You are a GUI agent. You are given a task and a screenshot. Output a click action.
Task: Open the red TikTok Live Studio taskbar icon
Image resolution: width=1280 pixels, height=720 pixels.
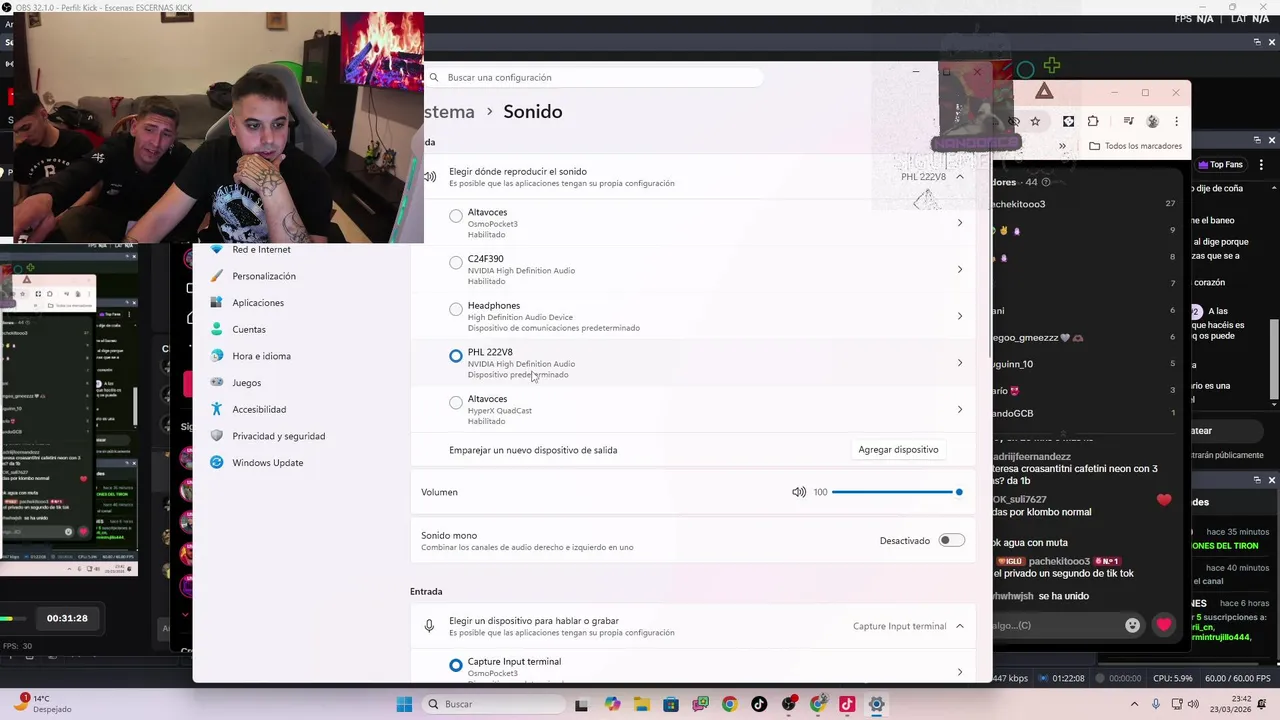click(x=847, y=704)
